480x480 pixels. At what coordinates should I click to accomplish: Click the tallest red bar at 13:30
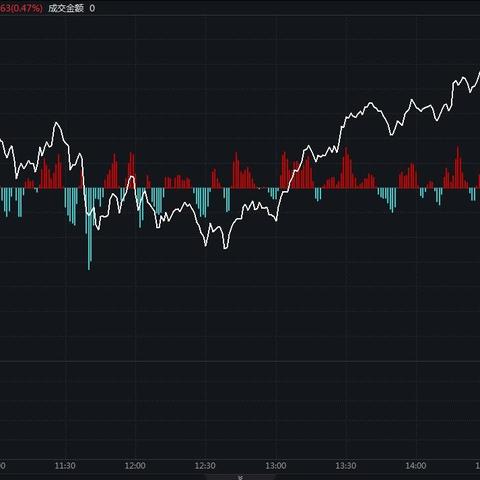[346, 167]
